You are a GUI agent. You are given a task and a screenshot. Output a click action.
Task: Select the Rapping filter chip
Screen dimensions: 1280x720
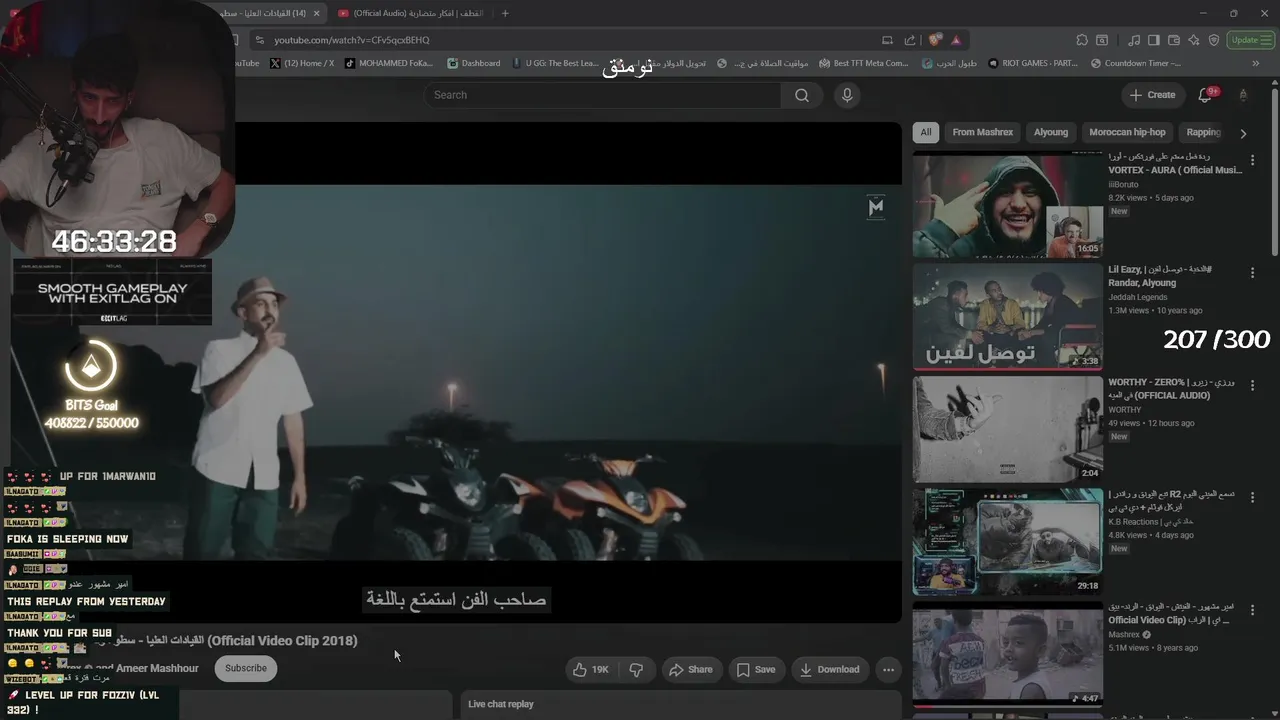point(1203,132)
